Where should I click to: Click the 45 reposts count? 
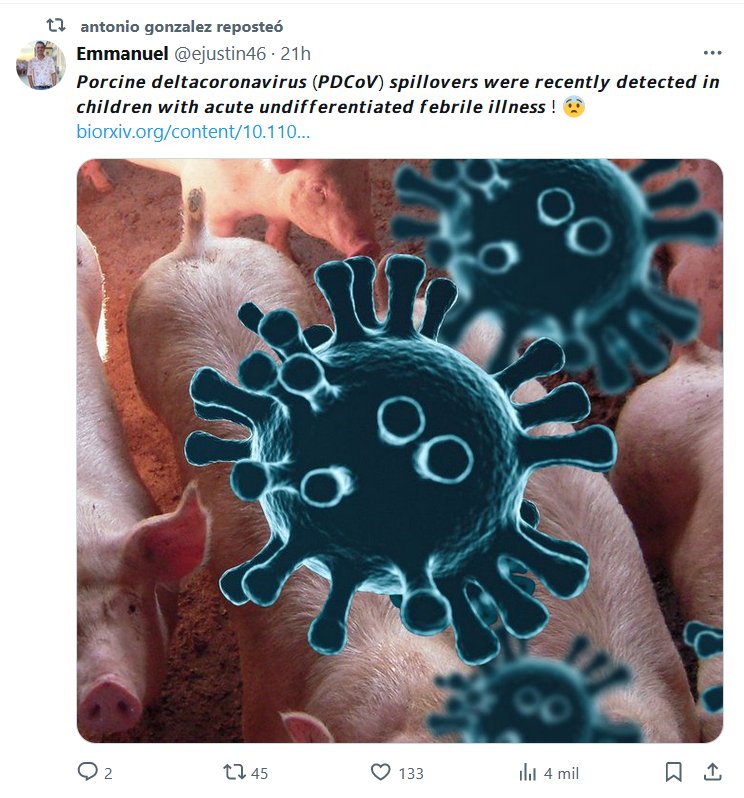(x=259, y=774)
